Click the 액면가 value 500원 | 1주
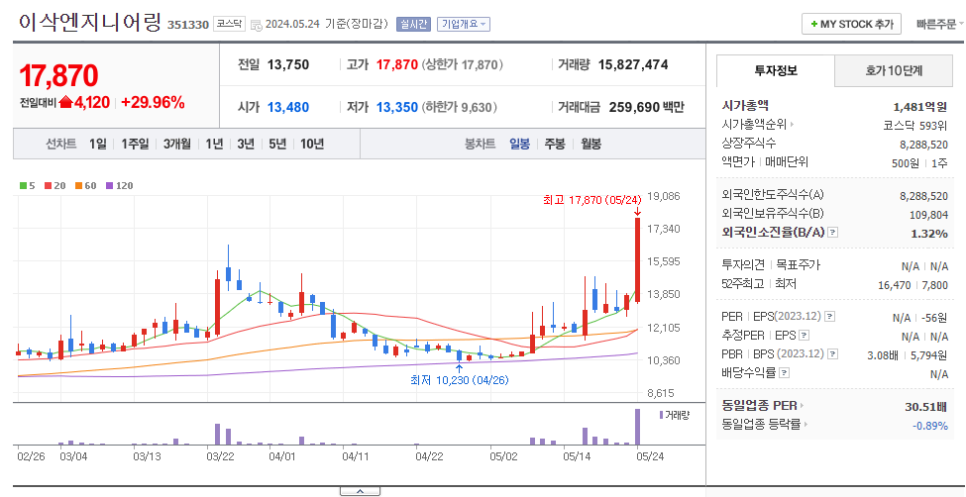The width and height of the screenshot is (966, 497). point(922,163)
